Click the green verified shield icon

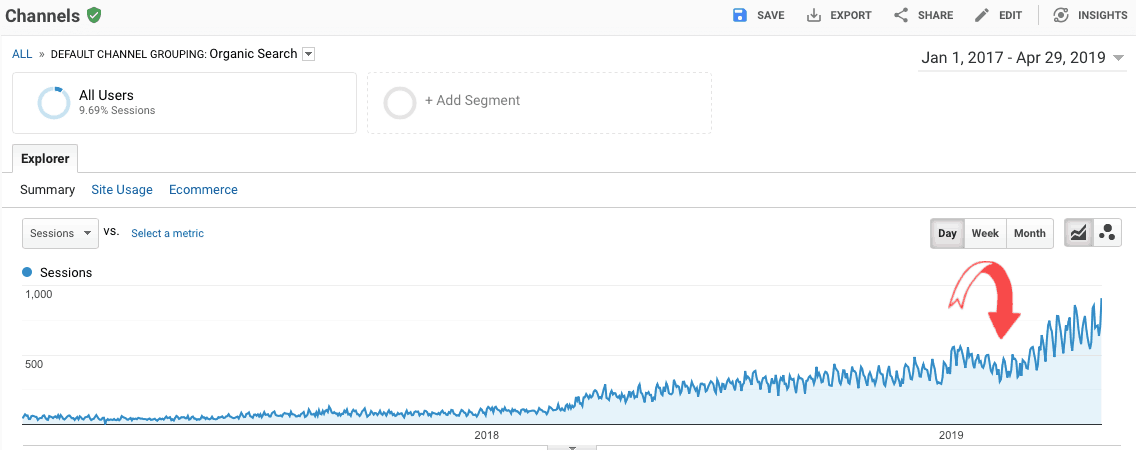(94, 15)
